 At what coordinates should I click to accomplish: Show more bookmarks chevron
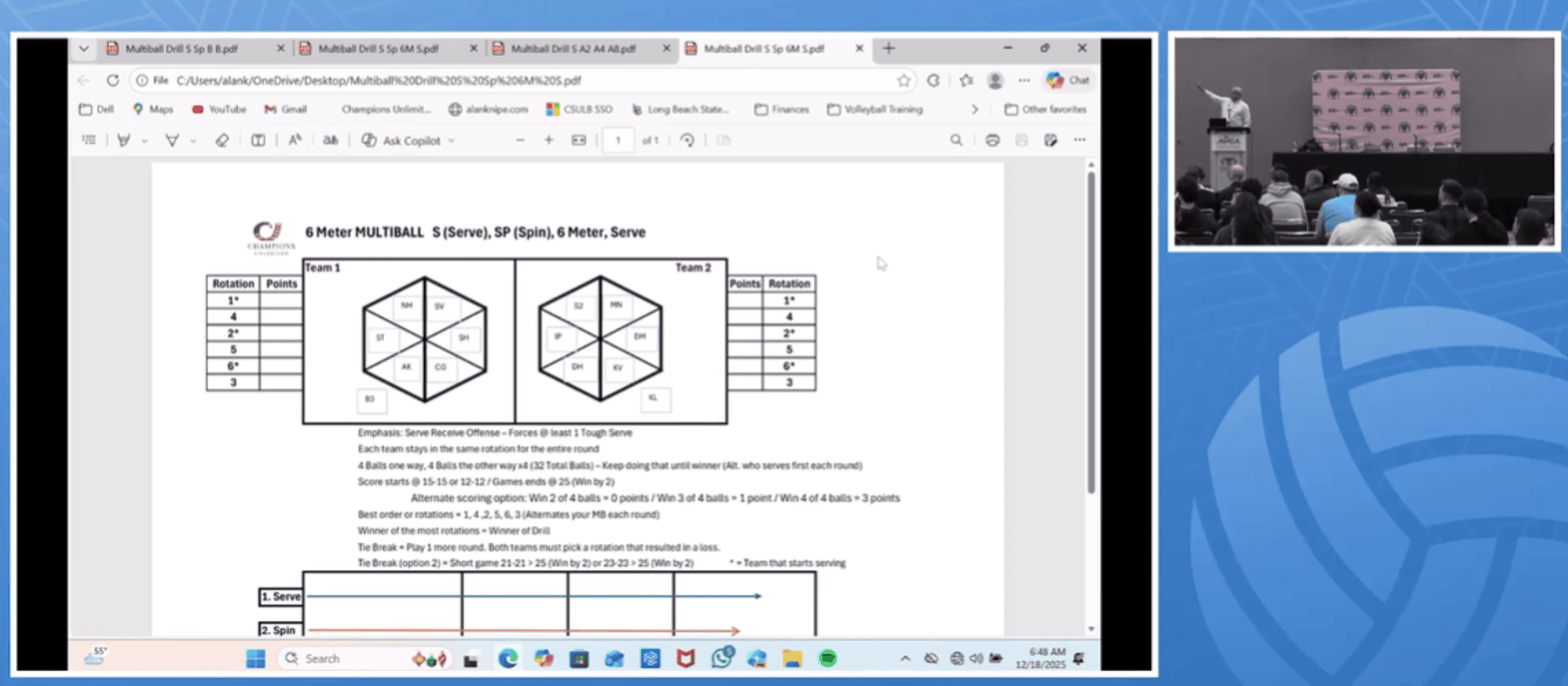[975, 109]
